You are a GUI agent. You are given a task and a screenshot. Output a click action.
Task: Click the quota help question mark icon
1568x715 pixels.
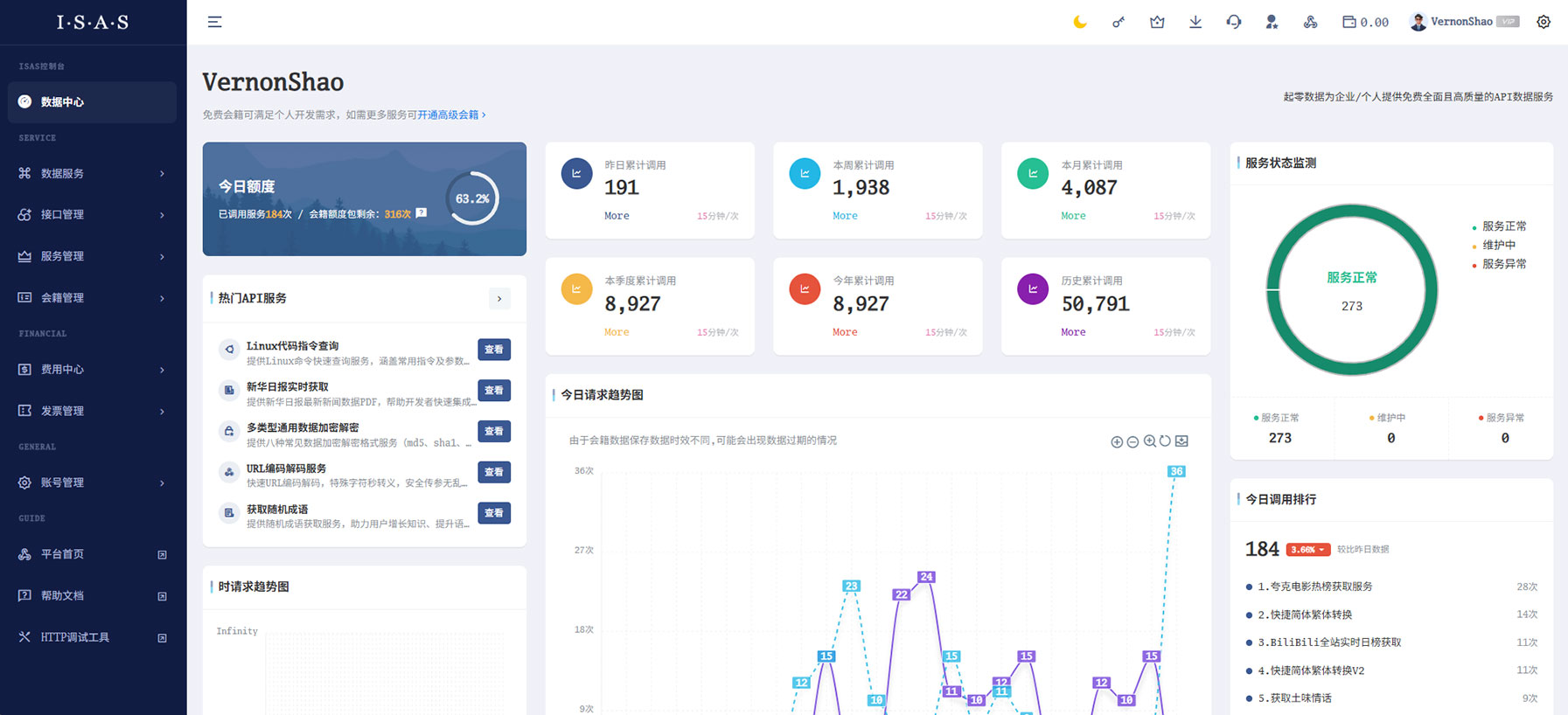tap(422, 212)
